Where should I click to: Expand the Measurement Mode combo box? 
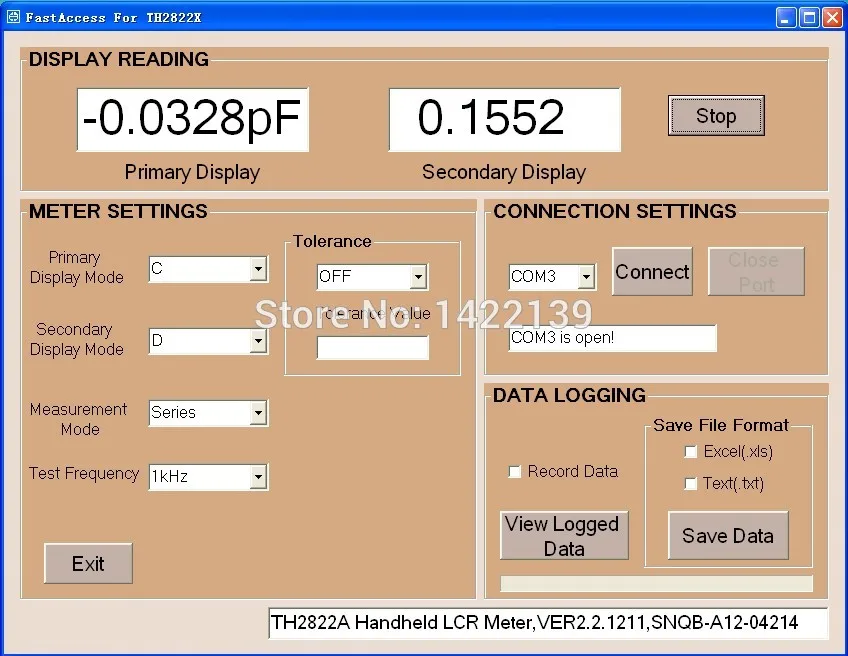pos(259,413)
